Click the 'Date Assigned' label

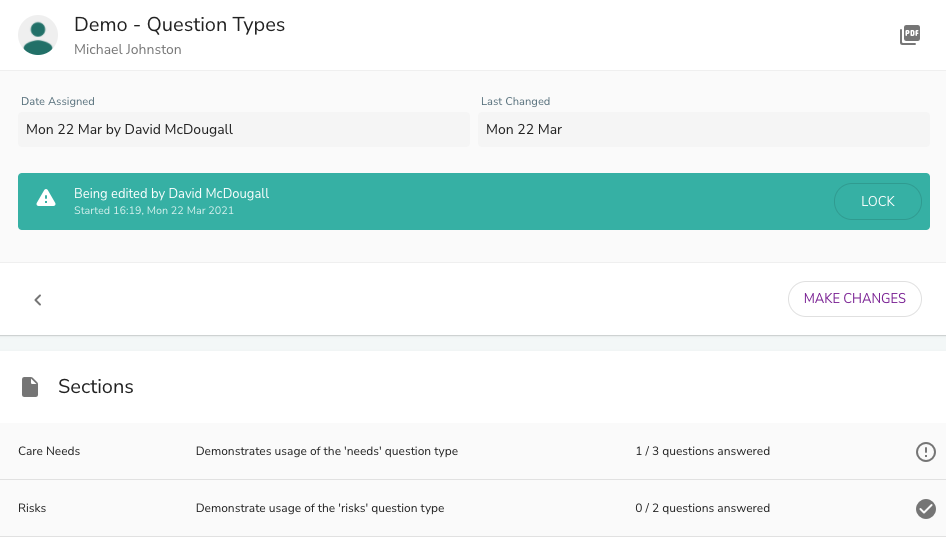[x=58, y=101]
